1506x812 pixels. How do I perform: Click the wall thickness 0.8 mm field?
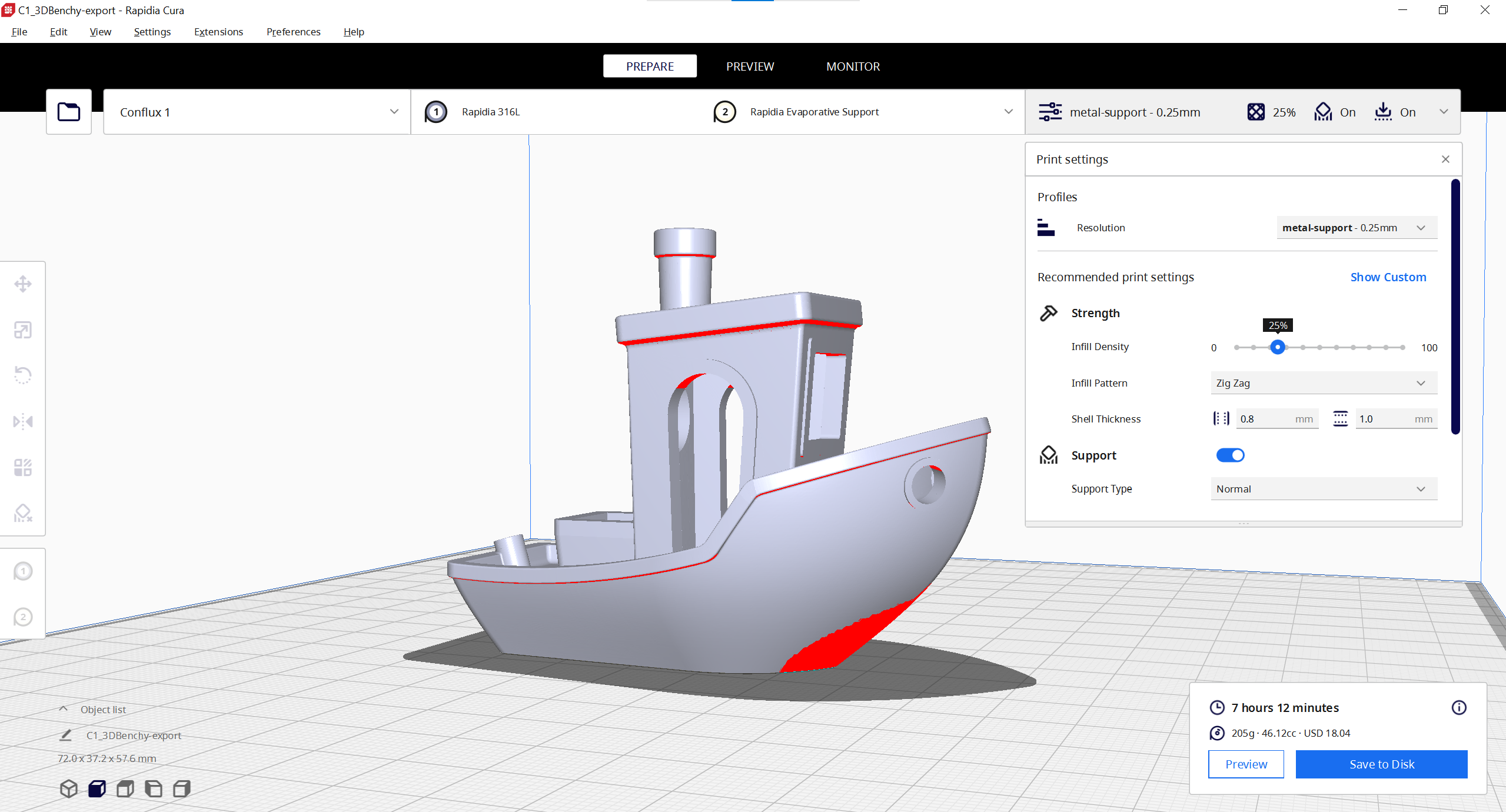click(1265, 419)
